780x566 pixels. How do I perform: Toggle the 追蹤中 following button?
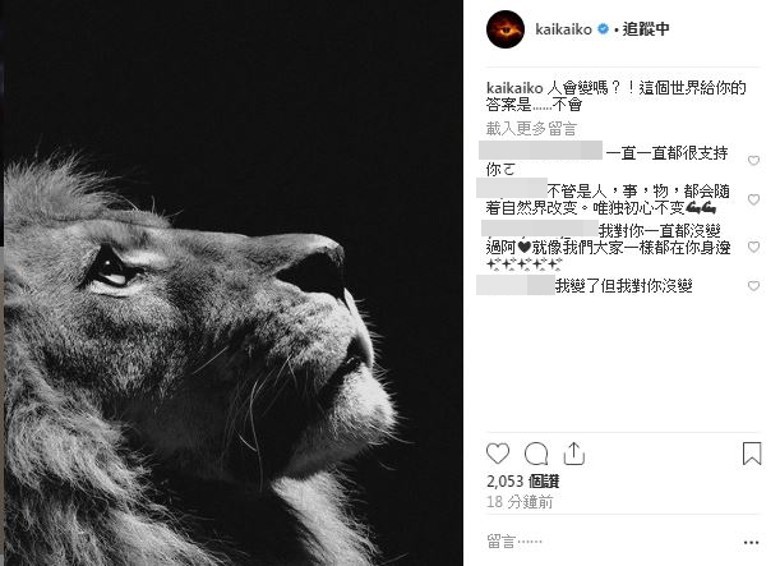(x=646, y=29)
